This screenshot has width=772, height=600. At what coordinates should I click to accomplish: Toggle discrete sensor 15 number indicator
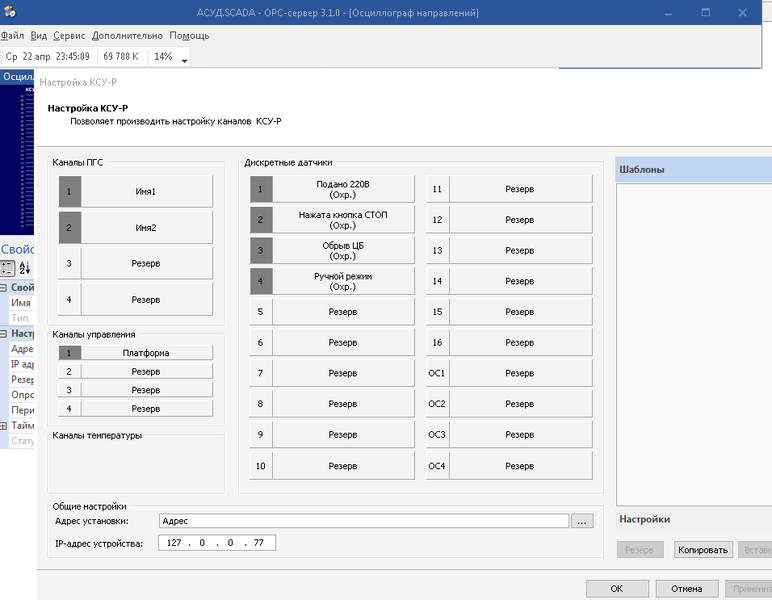click(438, 312)
